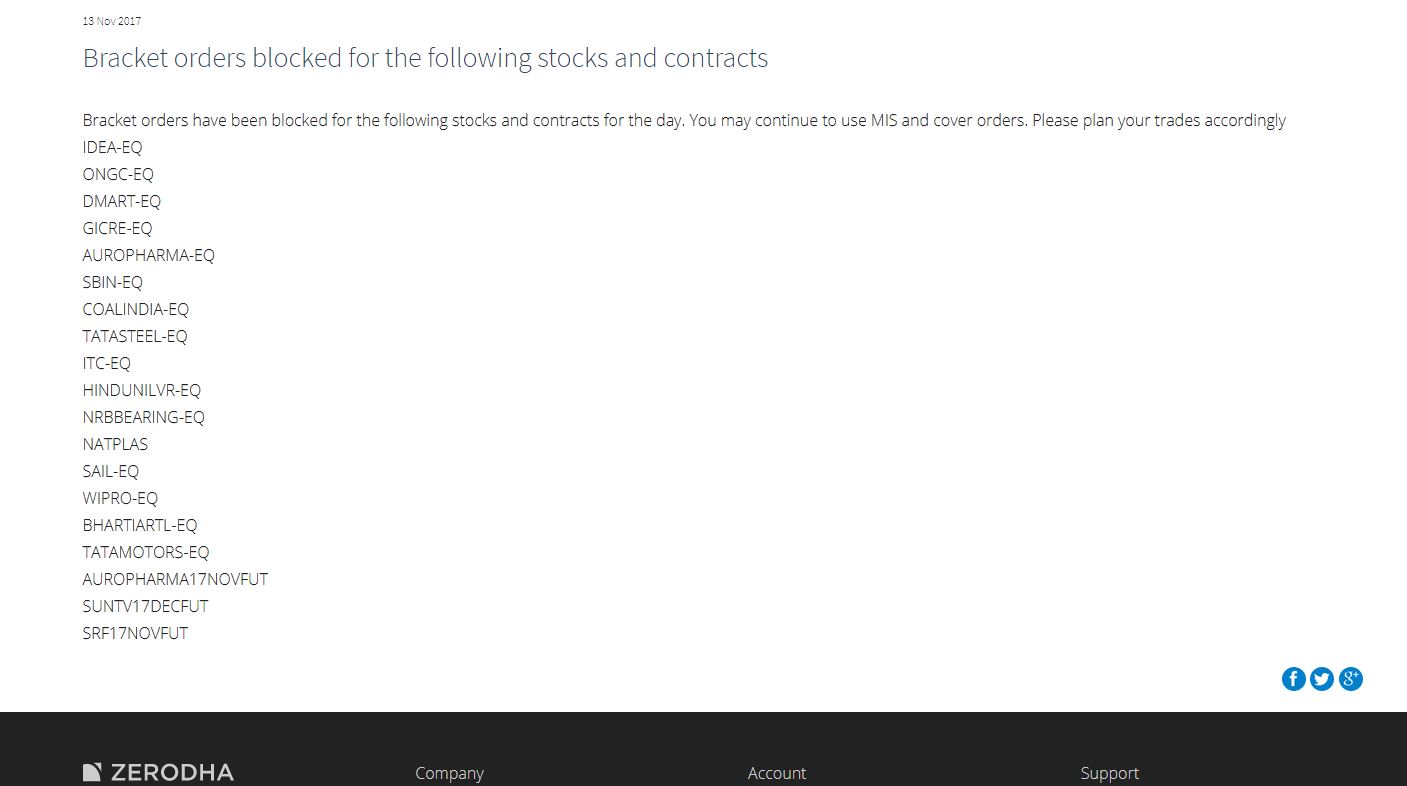The image size is (1407, 786).
Task: Share the post on Google Plus
Action: tap(1351, 679)
